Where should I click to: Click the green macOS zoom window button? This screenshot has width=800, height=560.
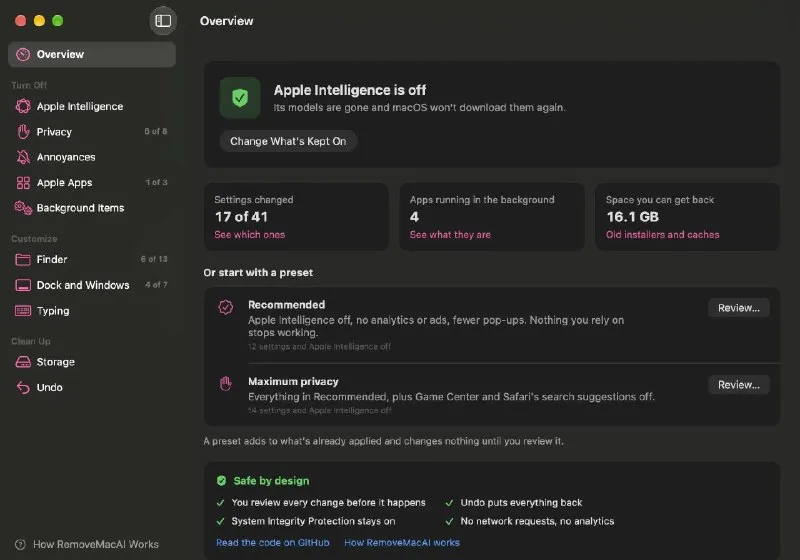(58, 21)
